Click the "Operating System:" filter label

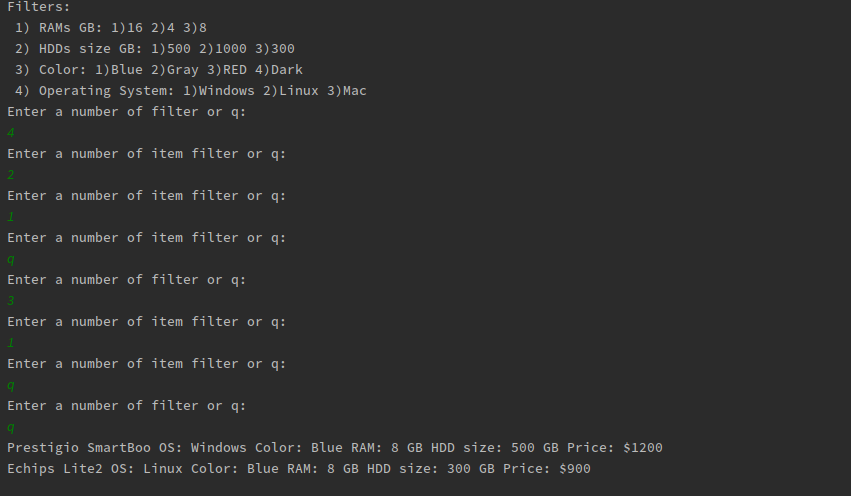[105, 90]
